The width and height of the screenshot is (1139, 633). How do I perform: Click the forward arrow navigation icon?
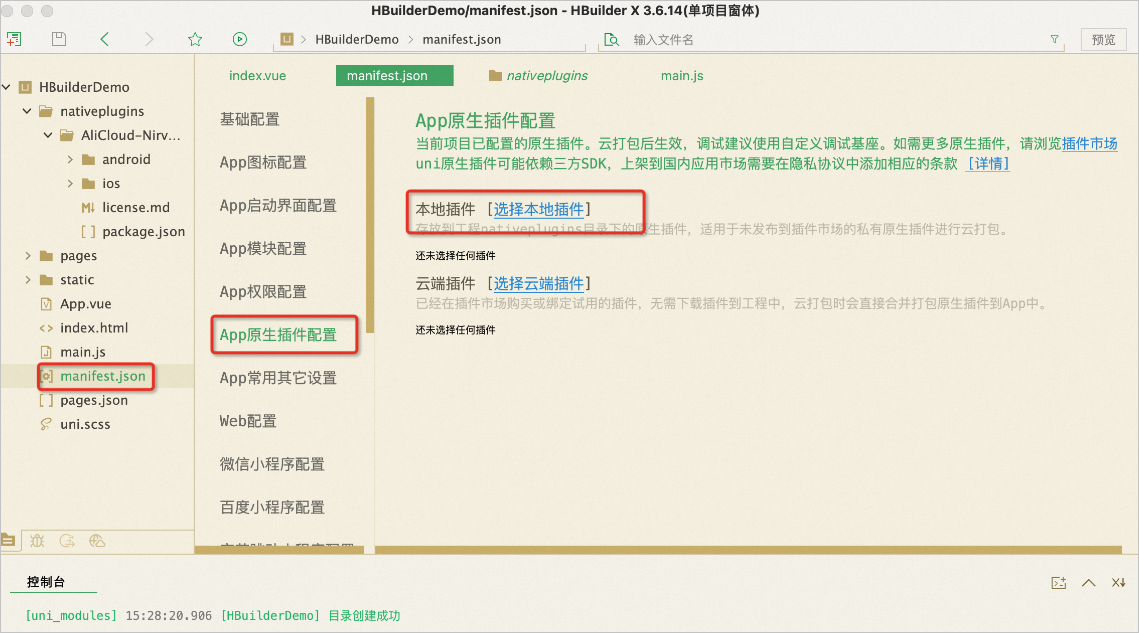click(x=149, y=39)
